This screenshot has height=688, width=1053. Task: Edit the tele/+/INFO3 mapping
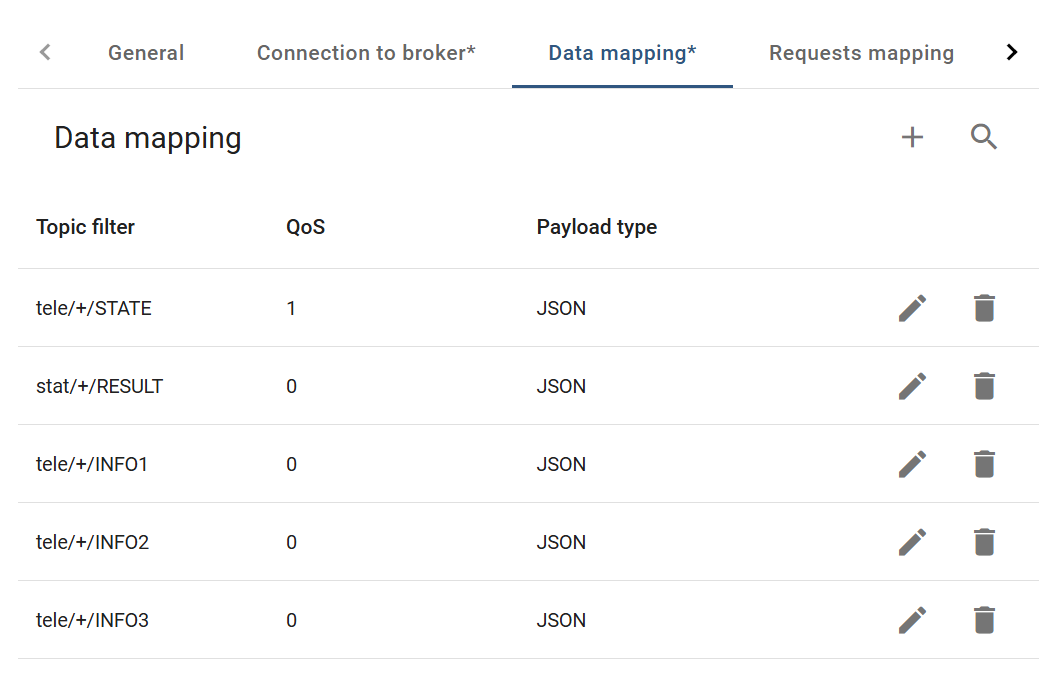tap(912, 620)
